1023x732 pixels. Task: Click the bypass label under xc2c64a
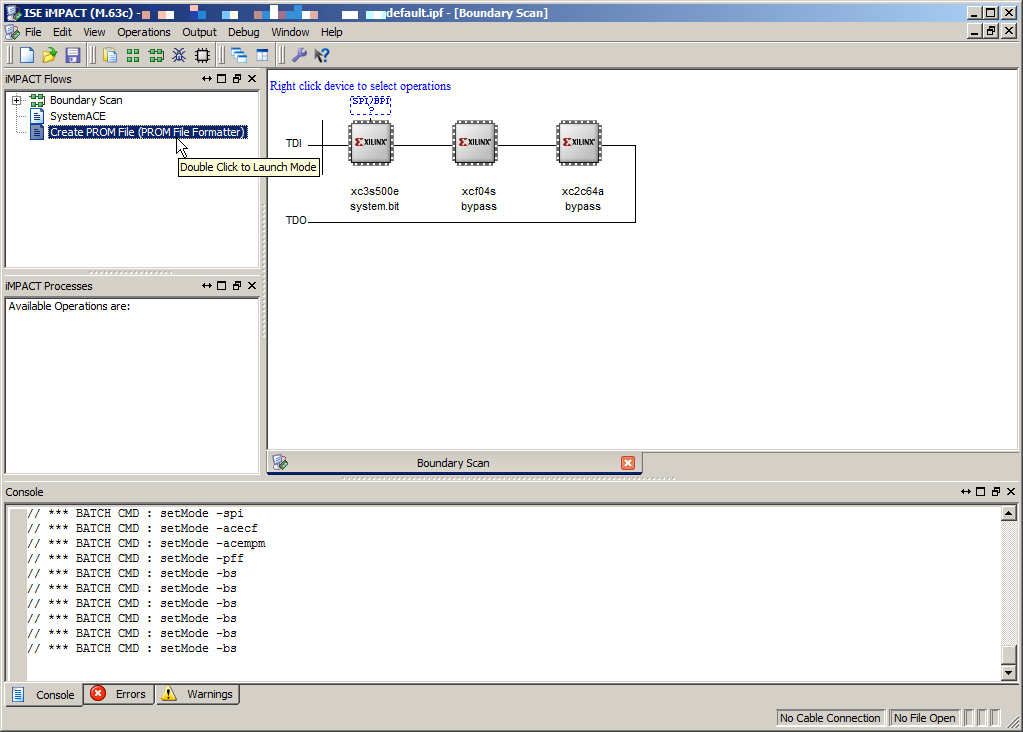pyautogui.click(x=583, y=206)
